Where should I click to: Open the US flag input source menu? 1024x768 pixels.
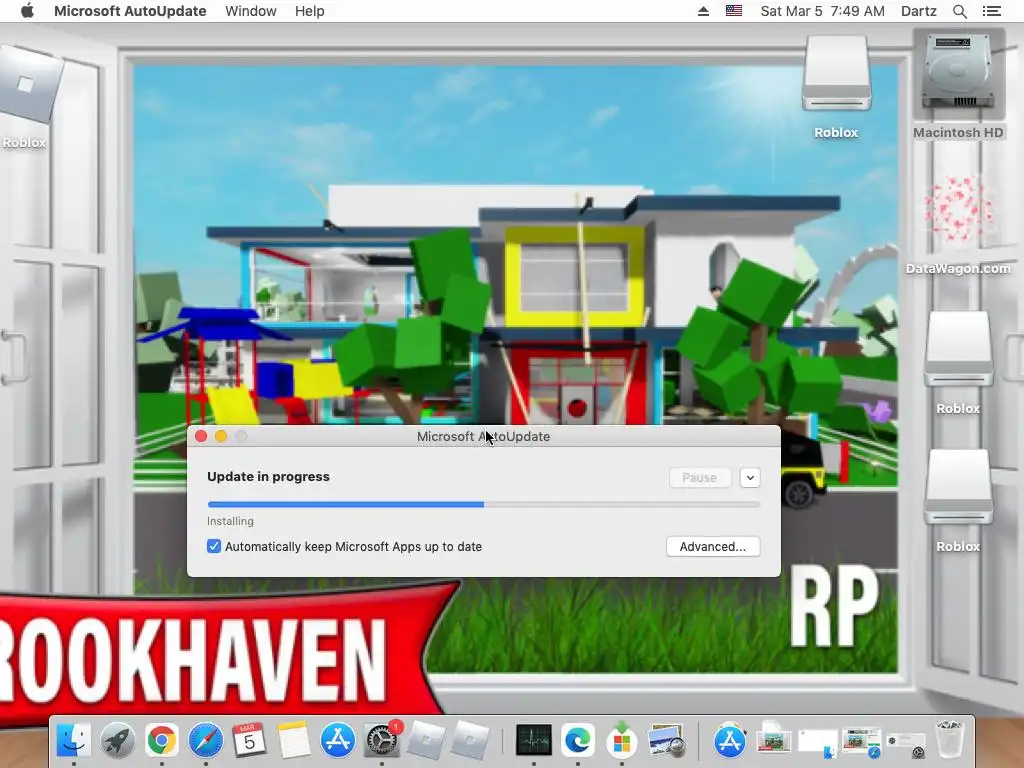coord(733,11)
